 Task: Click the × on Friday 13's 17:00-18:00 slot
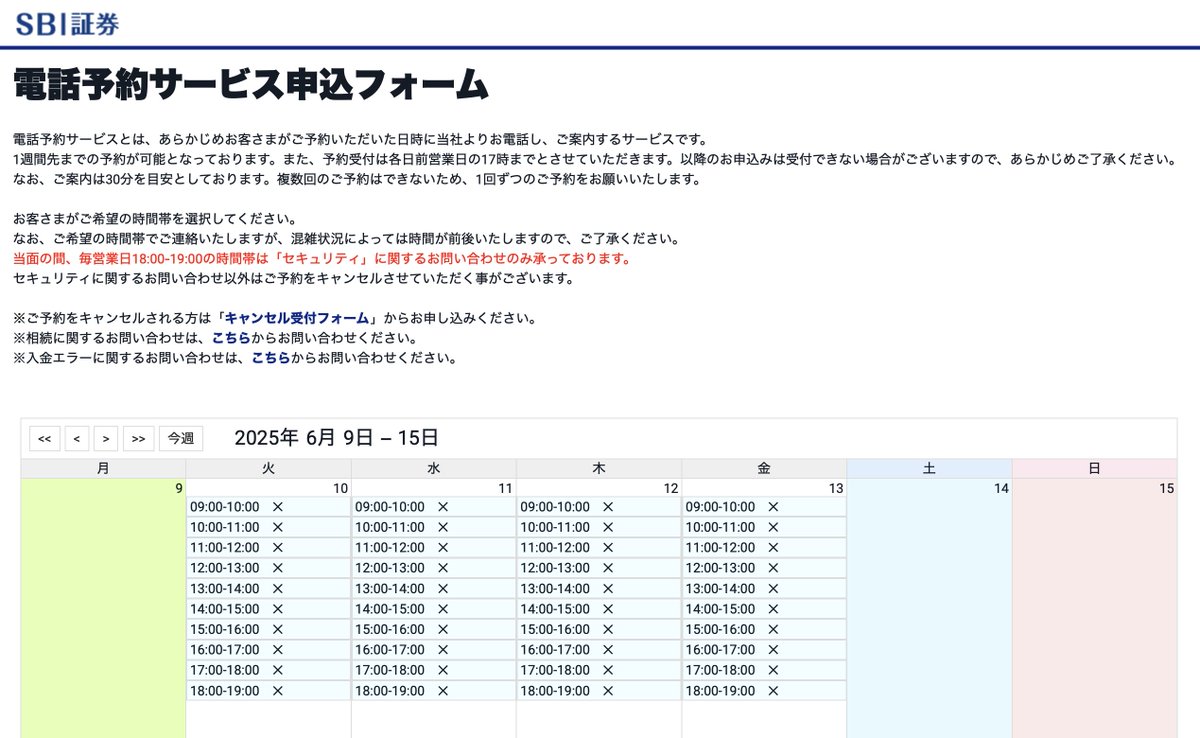point(773,670)
